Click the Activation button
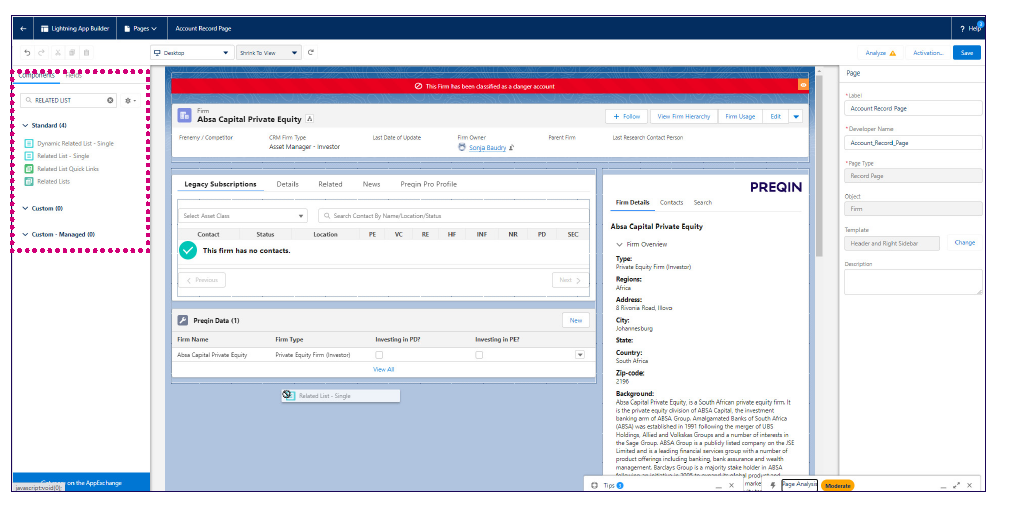The width and height of the screenshot is (1015, 507). click(928, 53)
